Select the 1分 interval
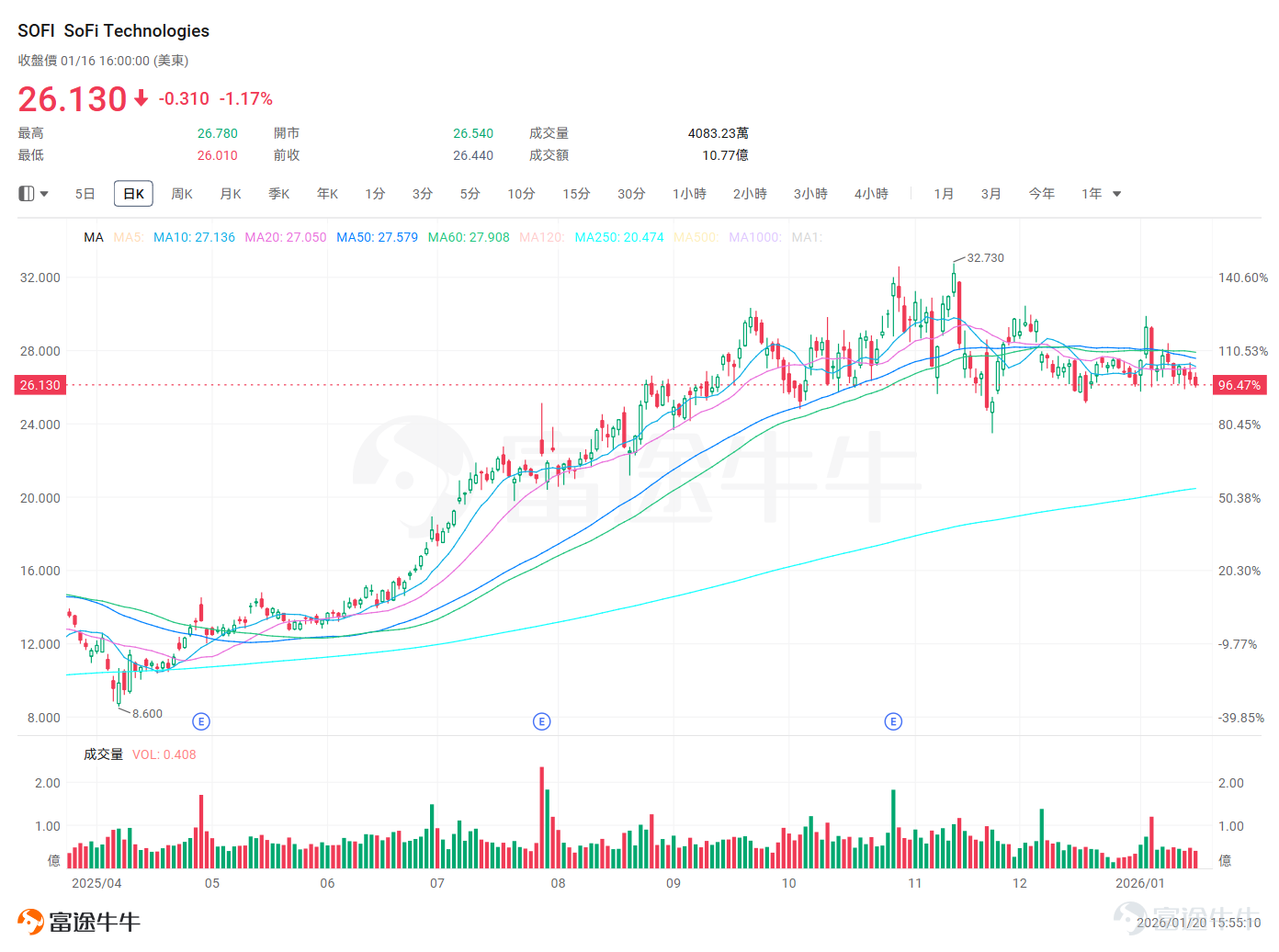 point(375,194)
